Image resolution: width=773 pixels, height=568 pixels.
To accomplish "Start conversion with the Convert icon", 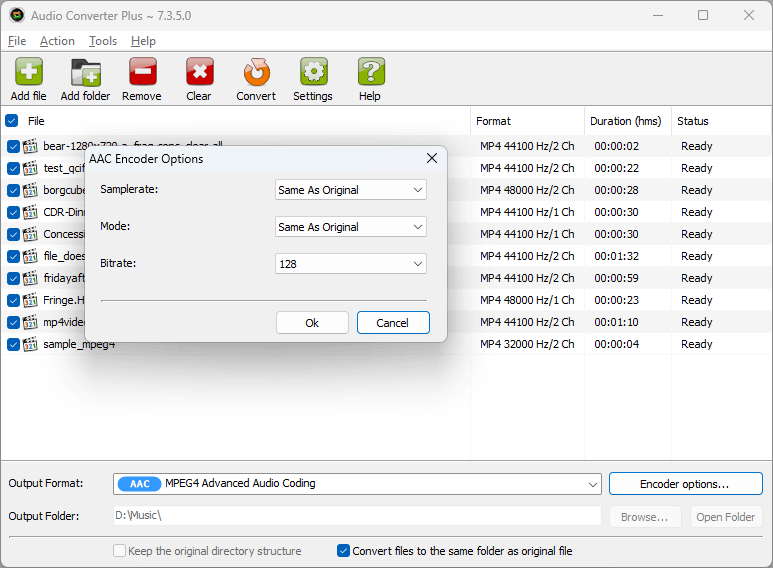I will pyautogui.click(x=257, y=72).
